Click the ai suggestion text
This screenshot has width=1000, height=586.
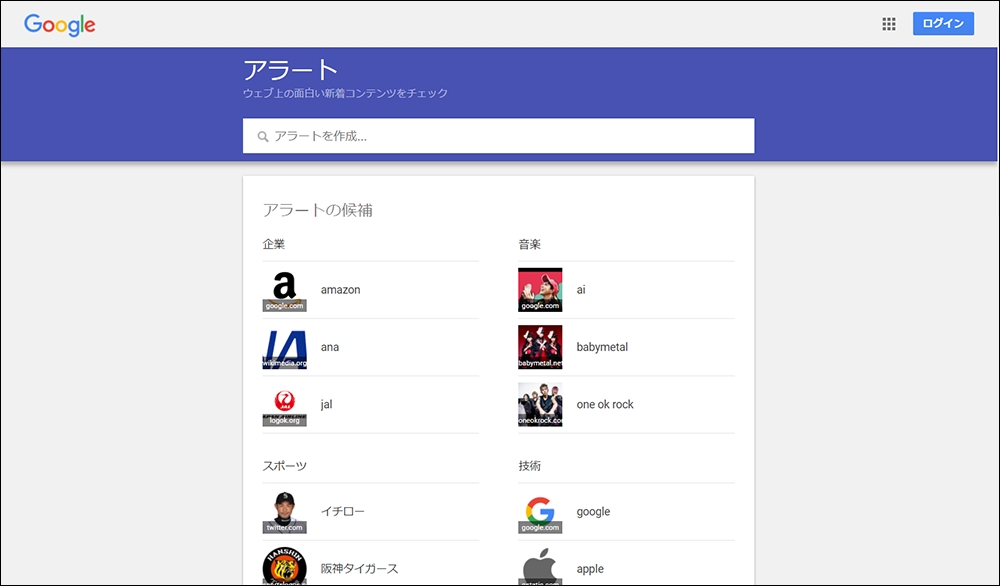pyautogui.click(x=581, y=289)
